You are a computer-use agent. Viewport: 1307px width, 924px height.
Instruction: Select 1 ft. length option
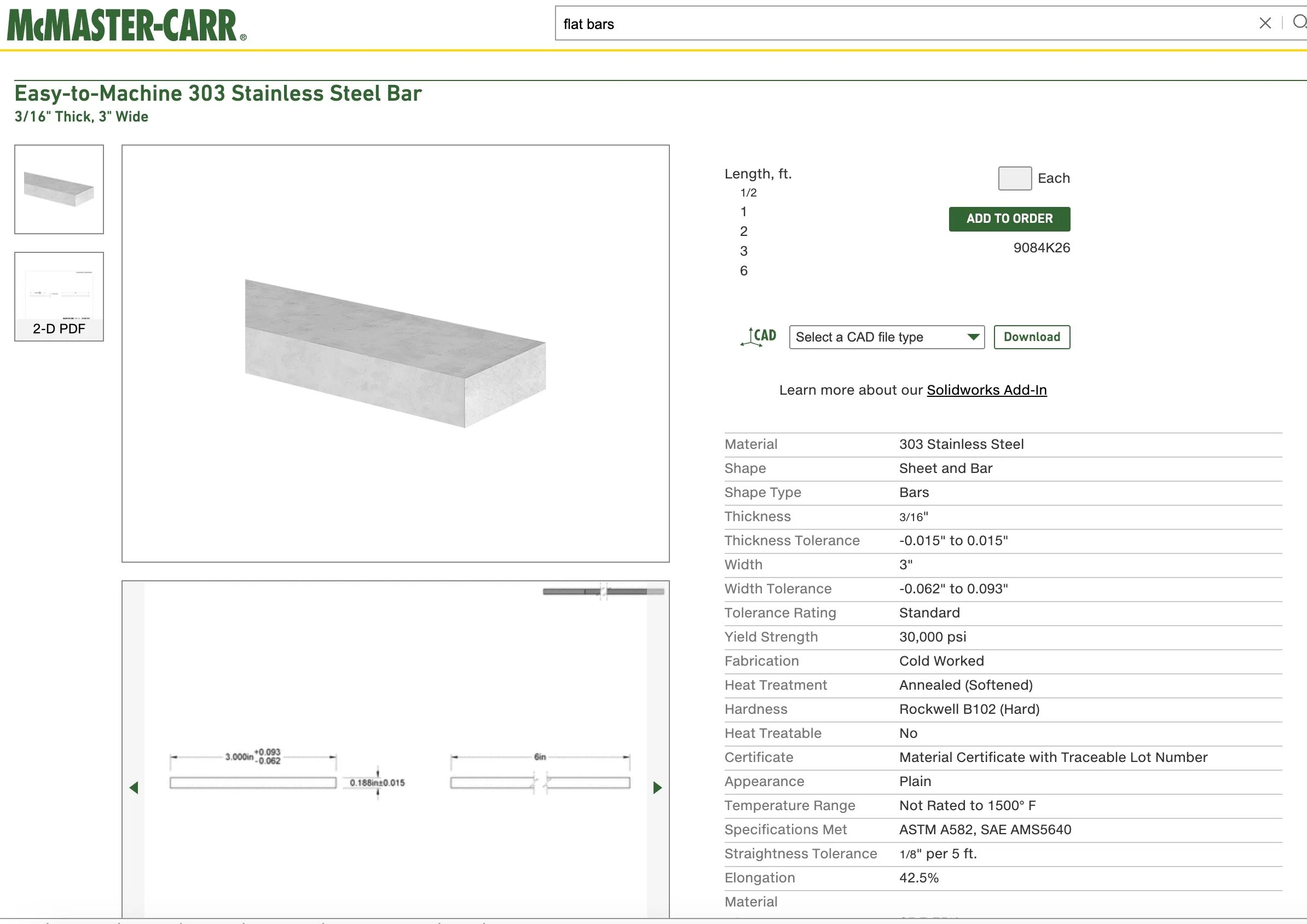click(x=743, y=212)
